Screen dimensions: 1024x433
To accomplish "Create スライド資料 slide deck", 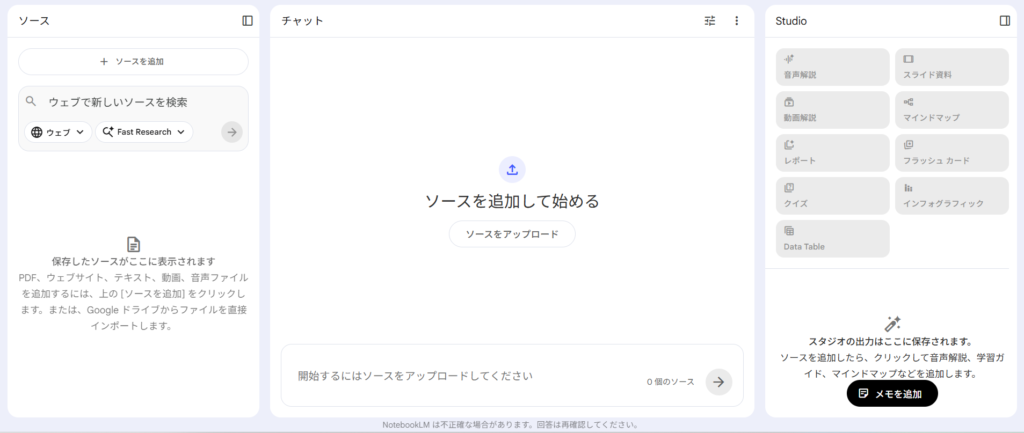I will coord(952,67).
